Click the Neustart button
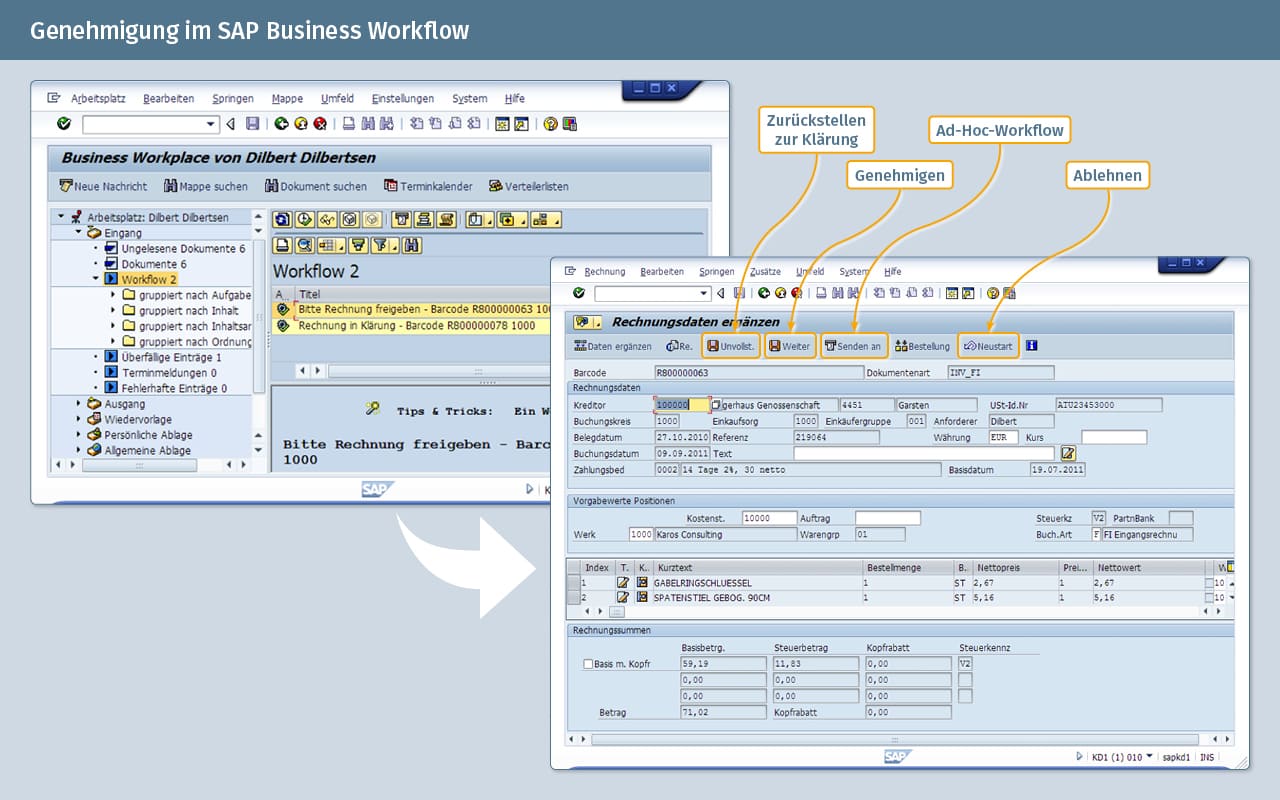The height and width of the screenshot is (800, 1280). [x=988, y=346]
